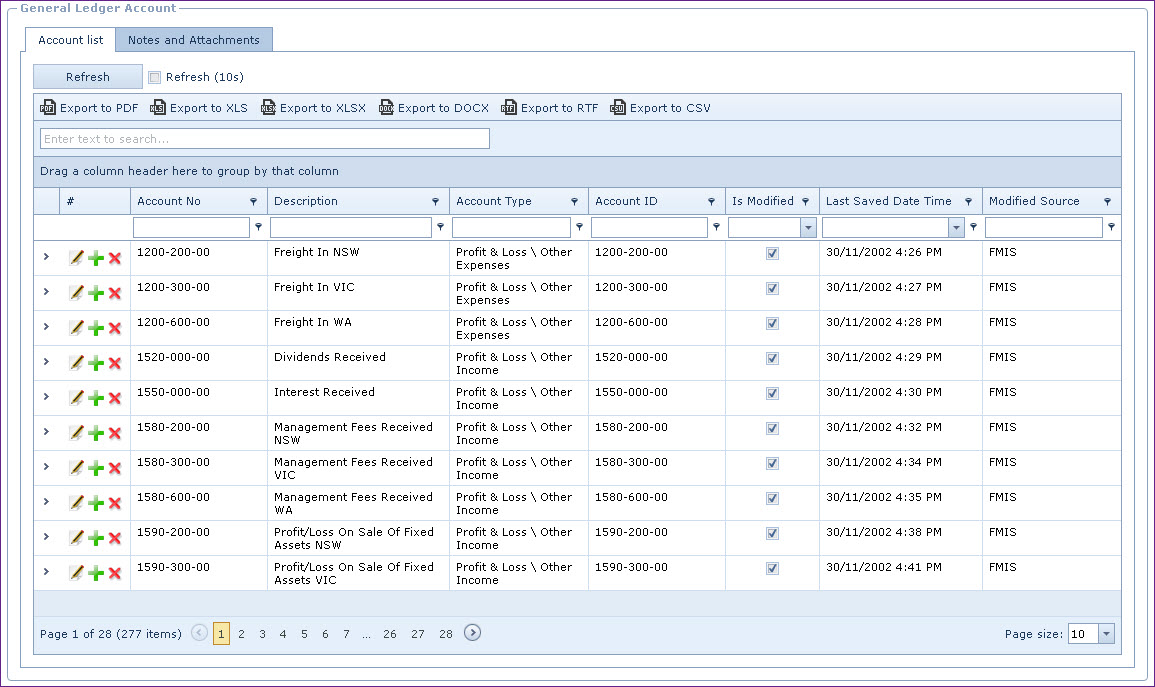
Task: Edit the Interest Received account row
Action: click(x=76, y=398)
